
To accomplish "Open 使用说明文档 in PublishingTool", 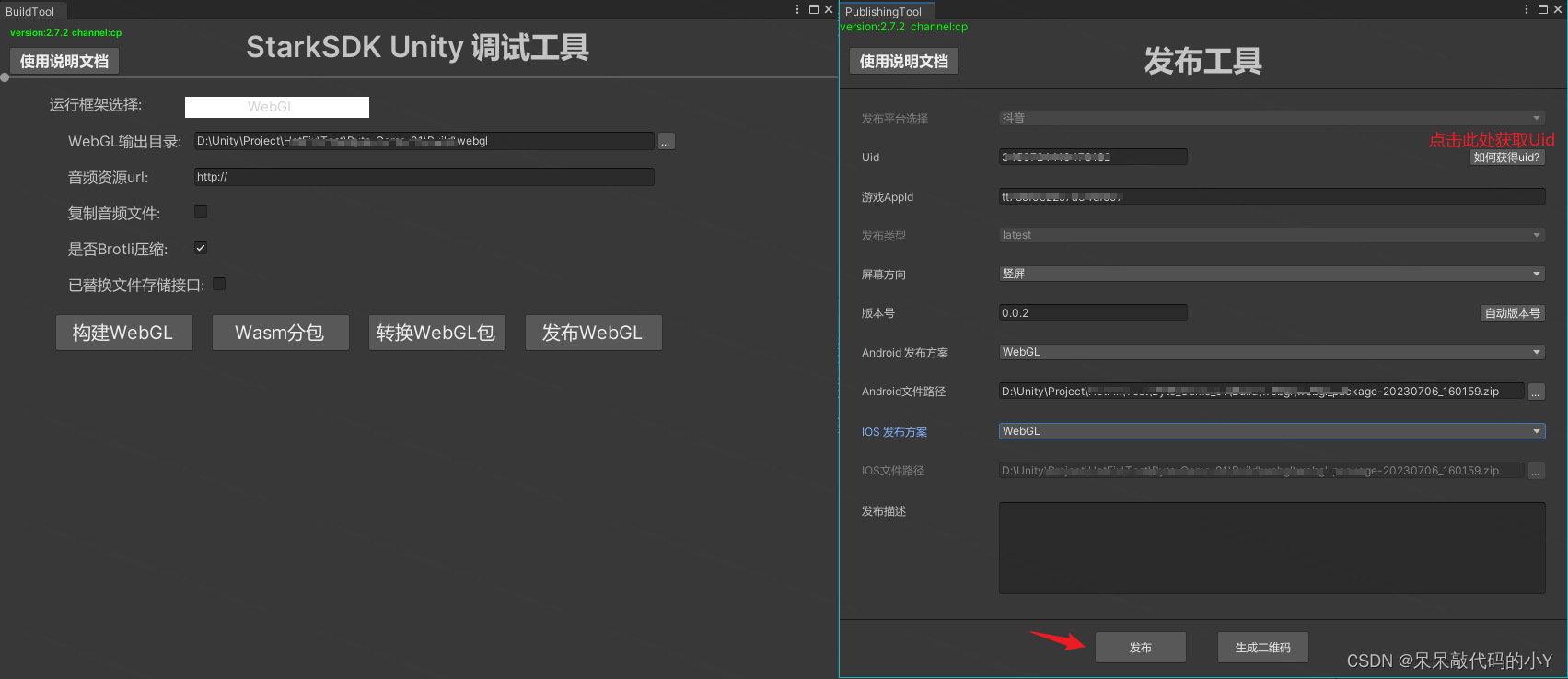I will pyautogui.click(x=903, y=62).
